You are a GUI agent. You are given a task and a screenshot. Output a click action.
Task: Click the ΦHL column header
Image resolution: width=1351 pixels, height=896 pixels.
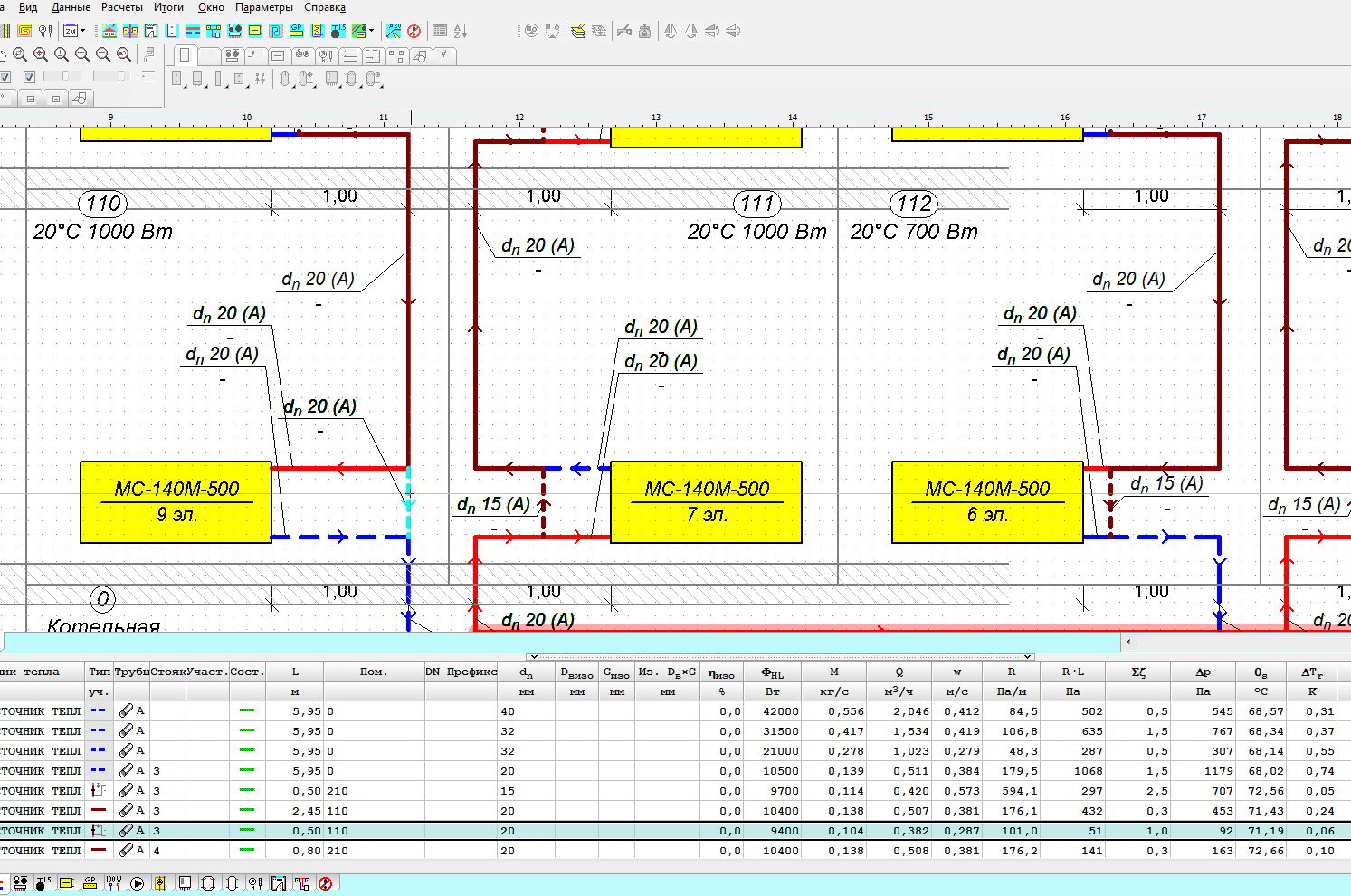click(772, 672)
